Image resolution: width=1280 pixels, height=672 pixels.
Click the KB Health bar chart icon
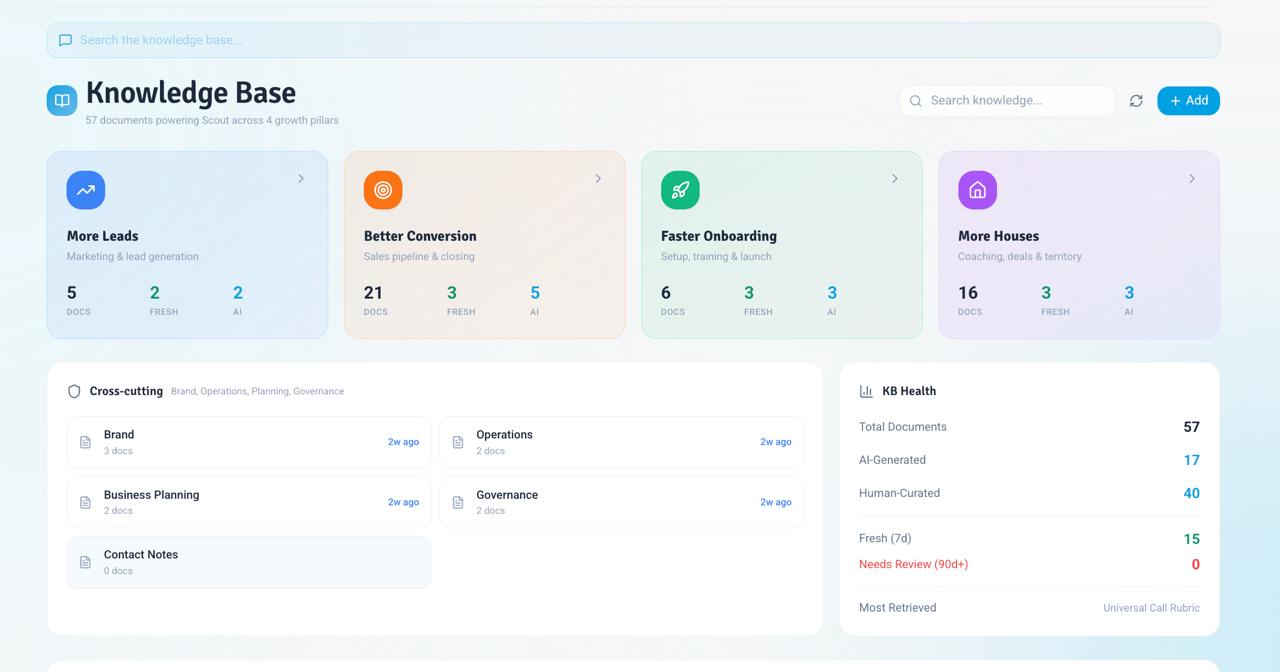point(866,391)
